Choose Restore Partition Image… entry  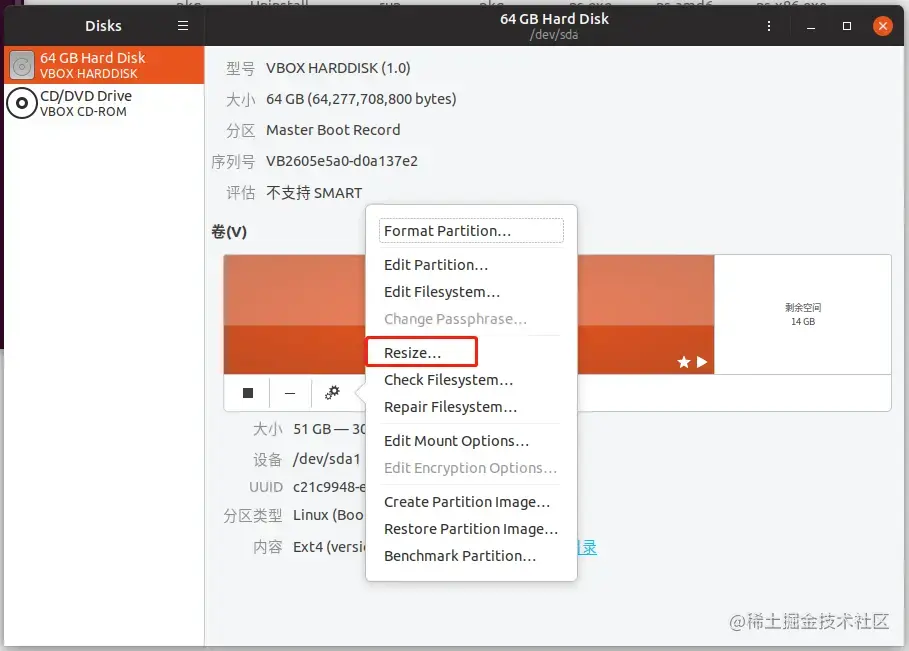tap(471, 529)
